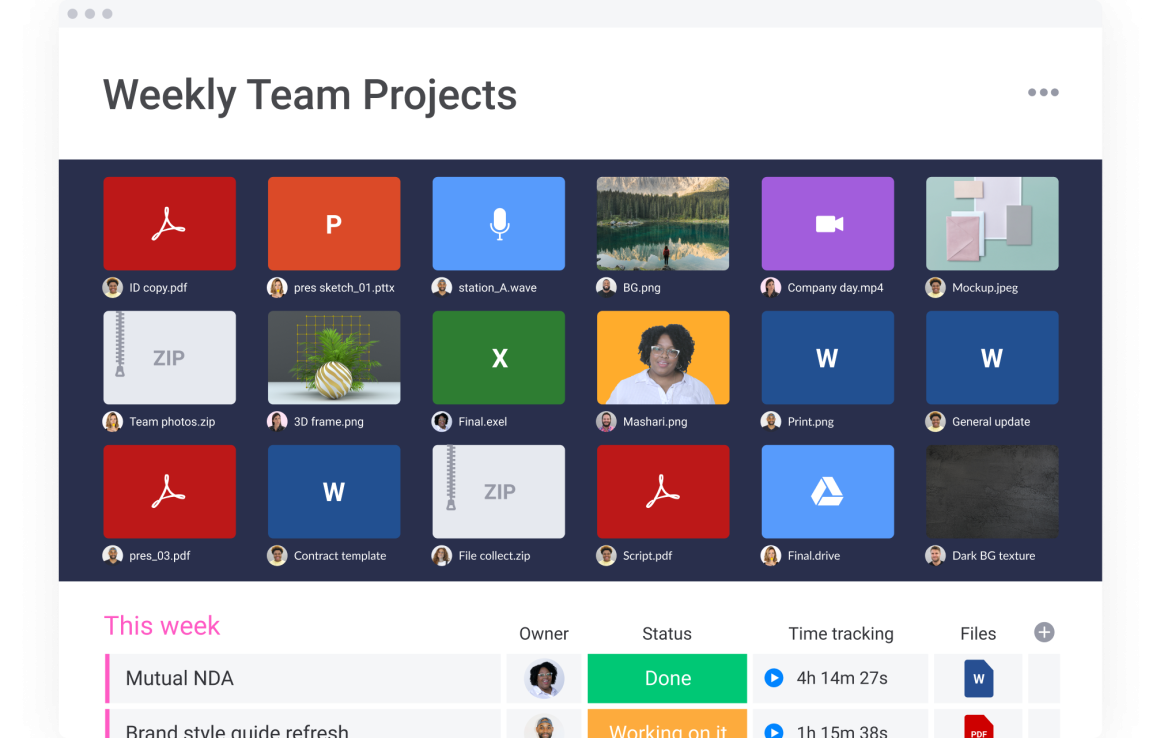Click the avatar beside General update

click(935, 422)
